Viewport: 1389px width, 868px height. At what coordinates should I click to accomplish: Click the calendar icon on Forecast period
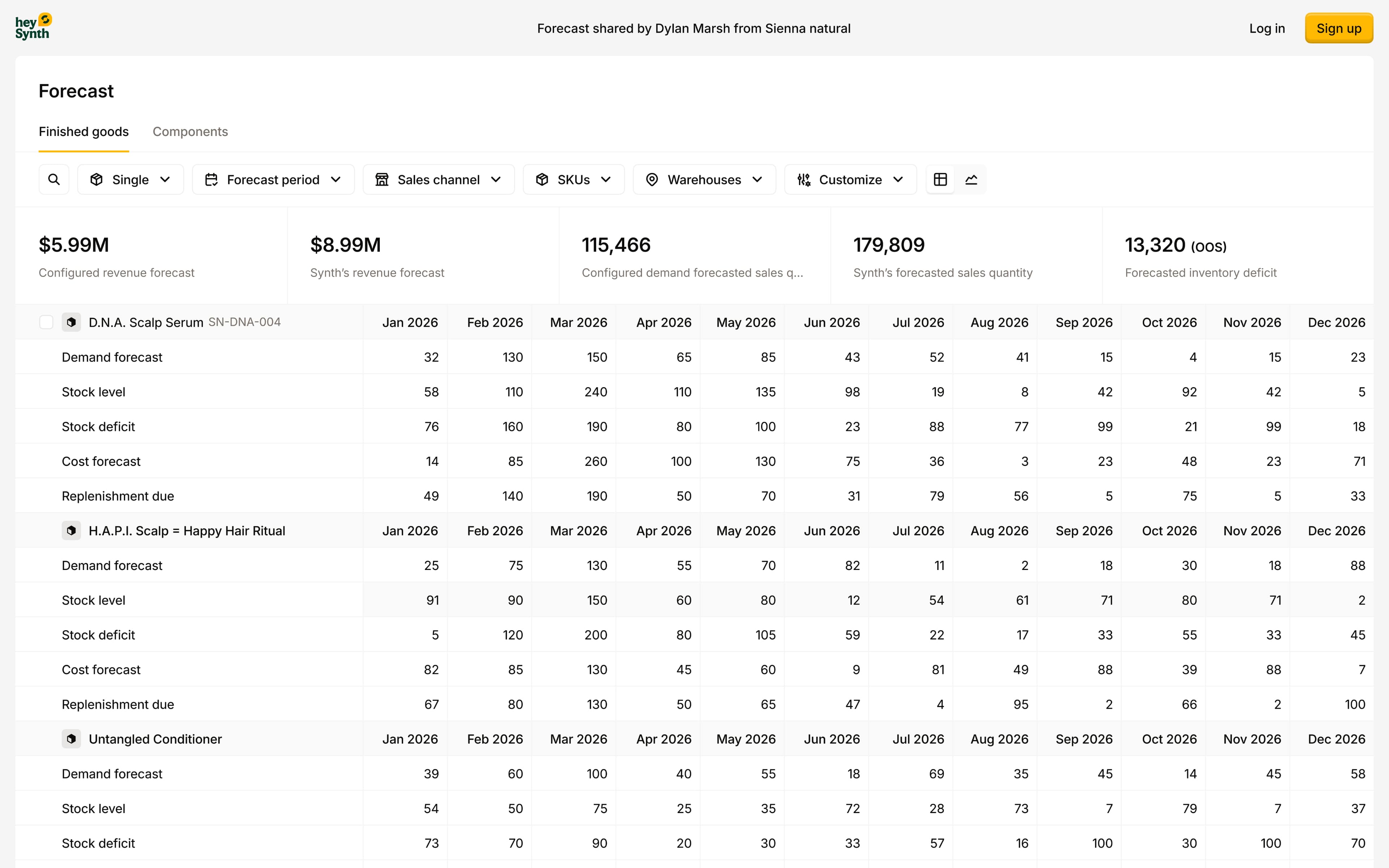[x=211, y=180]
